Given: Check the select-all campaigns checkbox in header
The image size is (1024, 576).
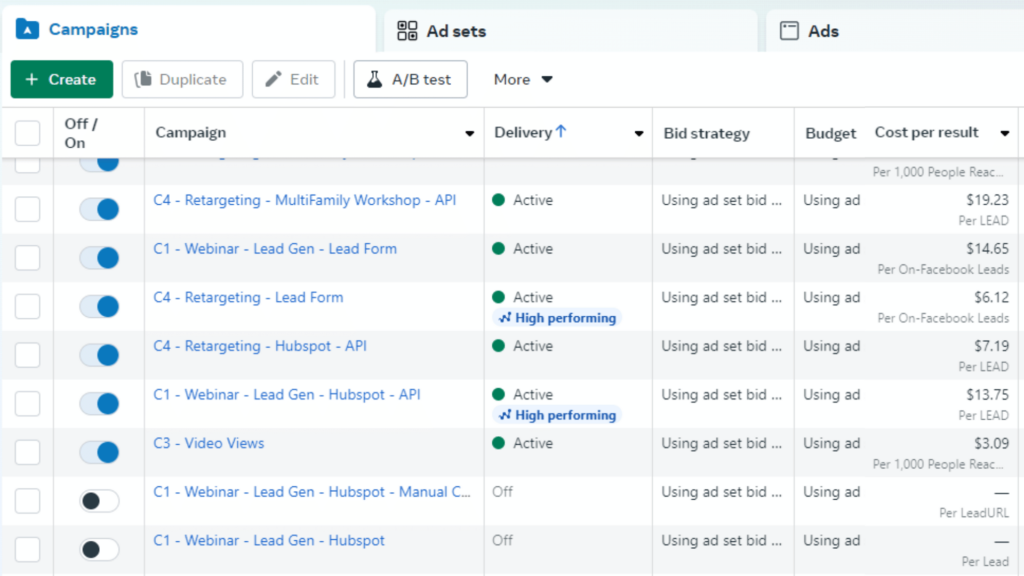Looking at the screenshot, I should [x=28, y=133].
